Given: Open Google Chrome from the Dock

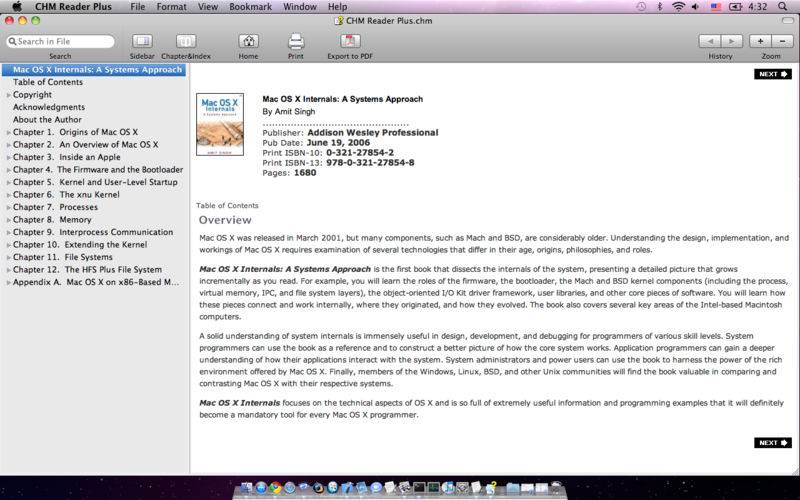Looking at the screenshot, I should [x=276, y=488].
